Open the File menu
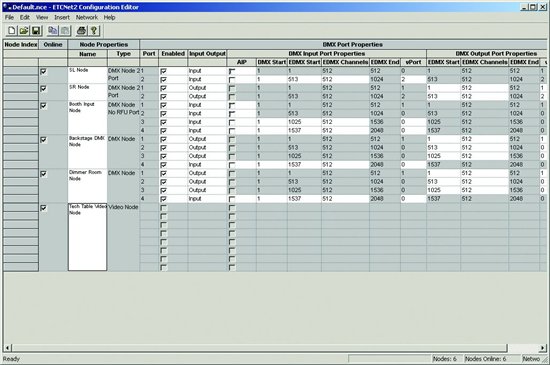550x365 pixels. pos(9,17)
